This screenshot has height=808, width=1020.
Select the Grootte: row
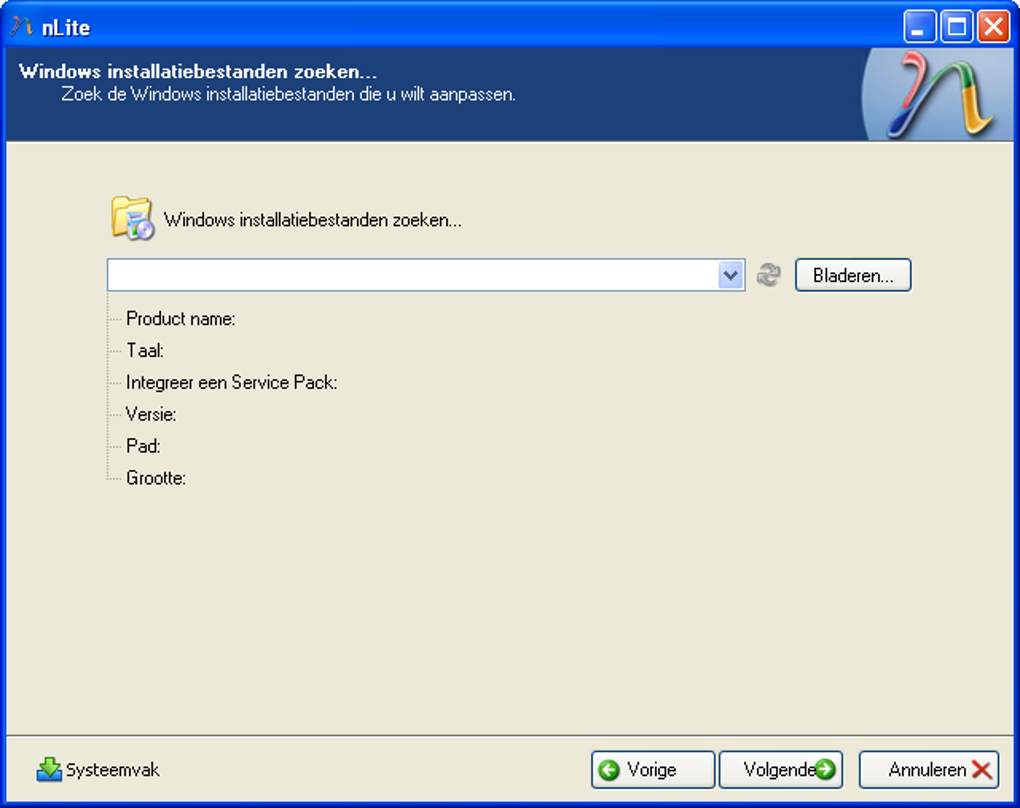(156, 478)
